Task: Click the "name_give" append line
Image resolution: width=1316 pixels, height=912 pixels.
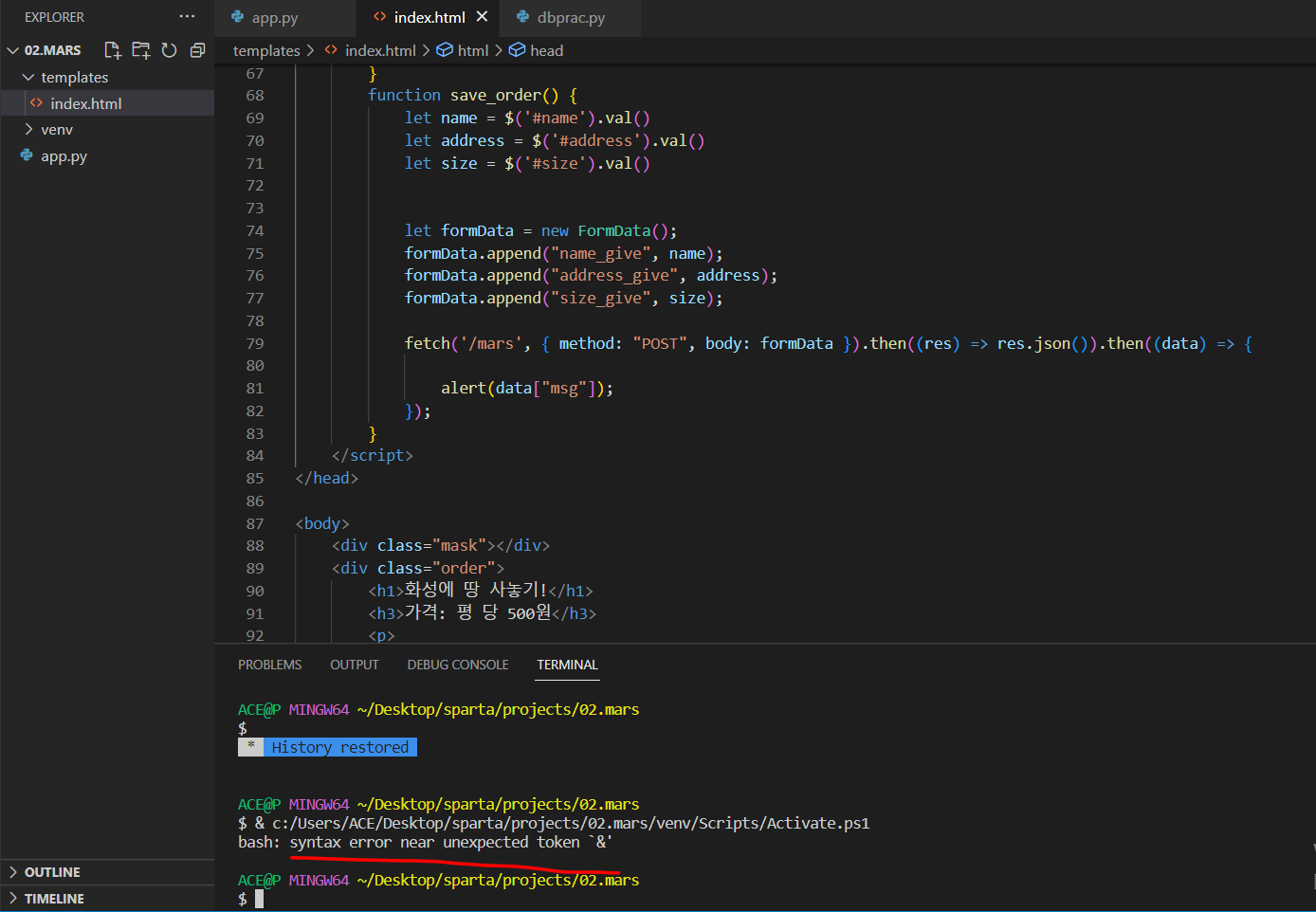Action: (x=564, y=254)
